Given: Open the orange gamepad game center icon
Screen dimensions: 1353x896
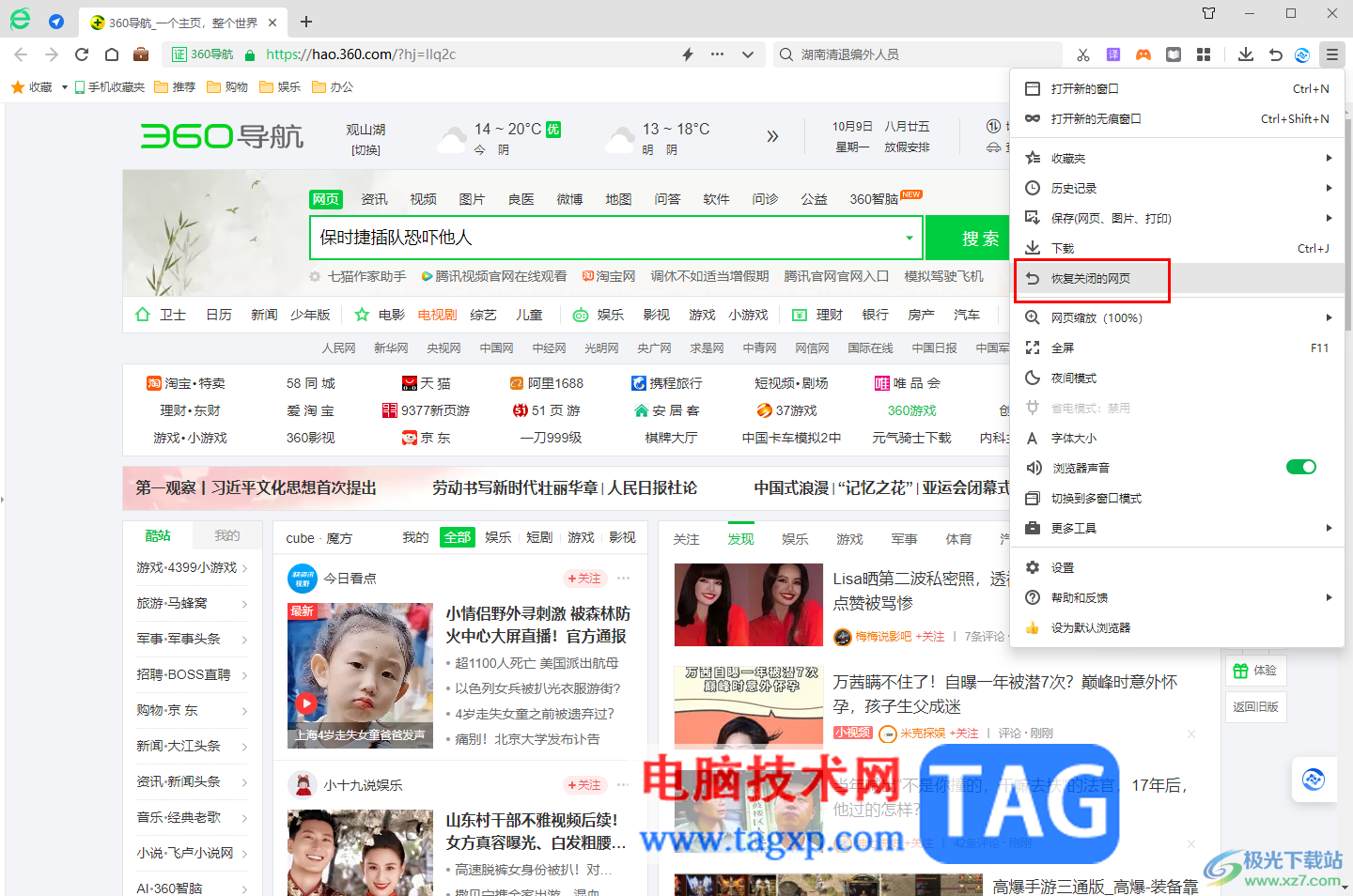Looking at the screenshot, I should coord(1143,54).
